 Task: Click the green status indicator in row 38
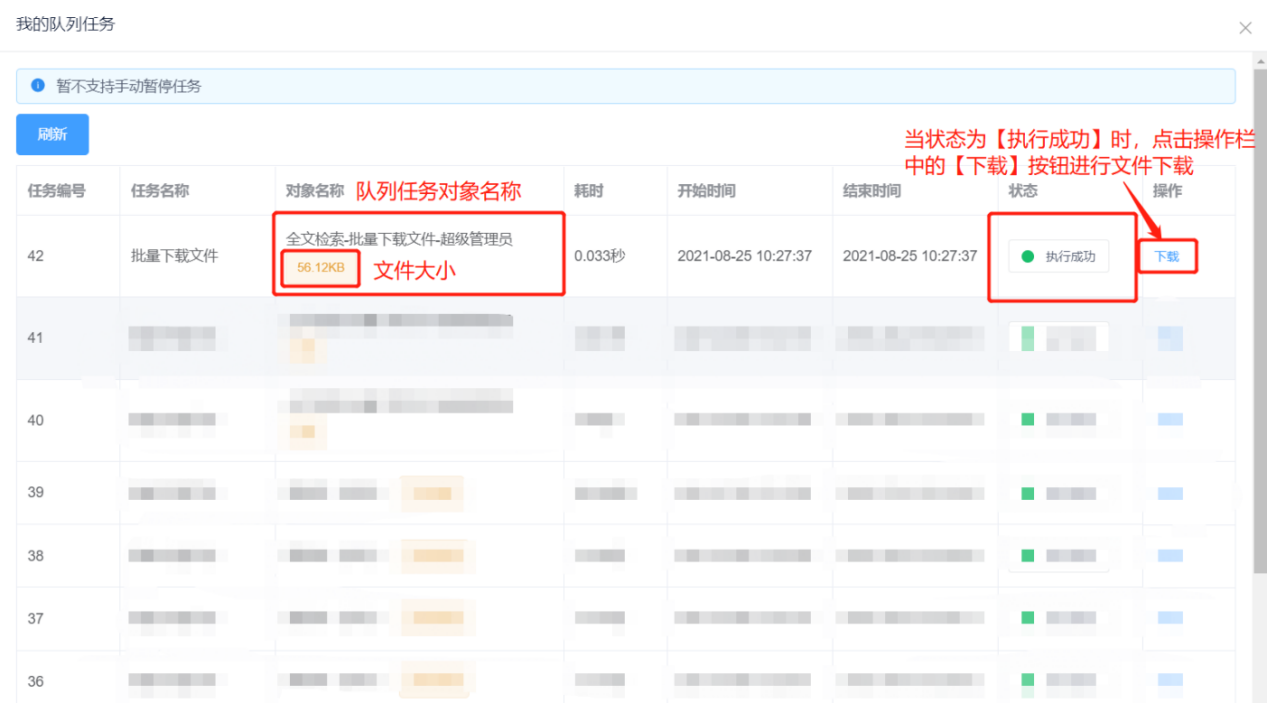tap(1027, 556)
